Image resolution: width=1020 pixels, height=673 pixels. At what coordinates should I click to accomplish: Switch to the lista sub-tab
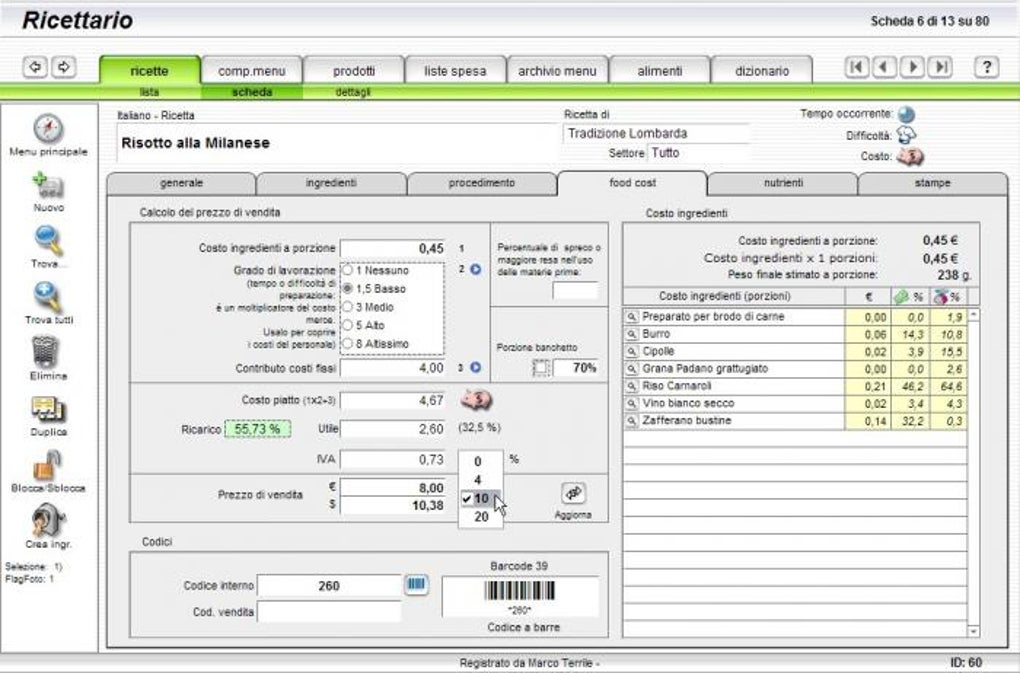(x=149, y=92)
